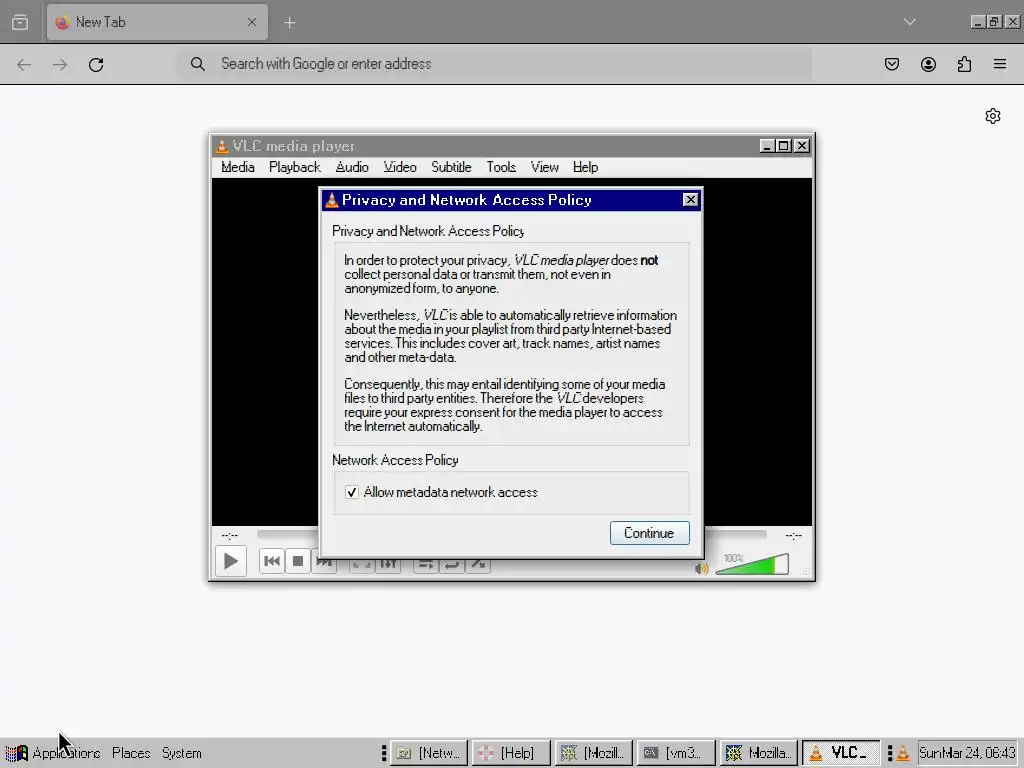
Task: Click the VLC cone icon in title bar
Action: (x=222, y=146)
